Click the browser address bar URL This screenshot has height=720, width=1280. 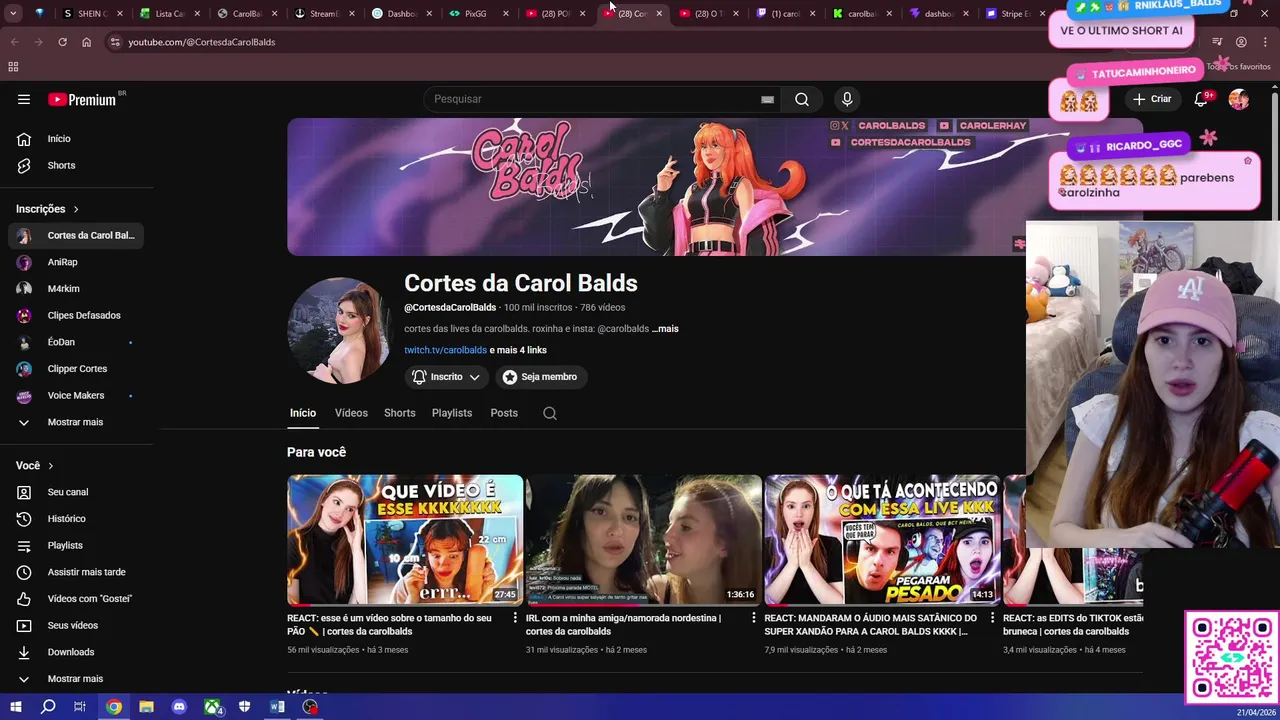[x=201, y=42]
